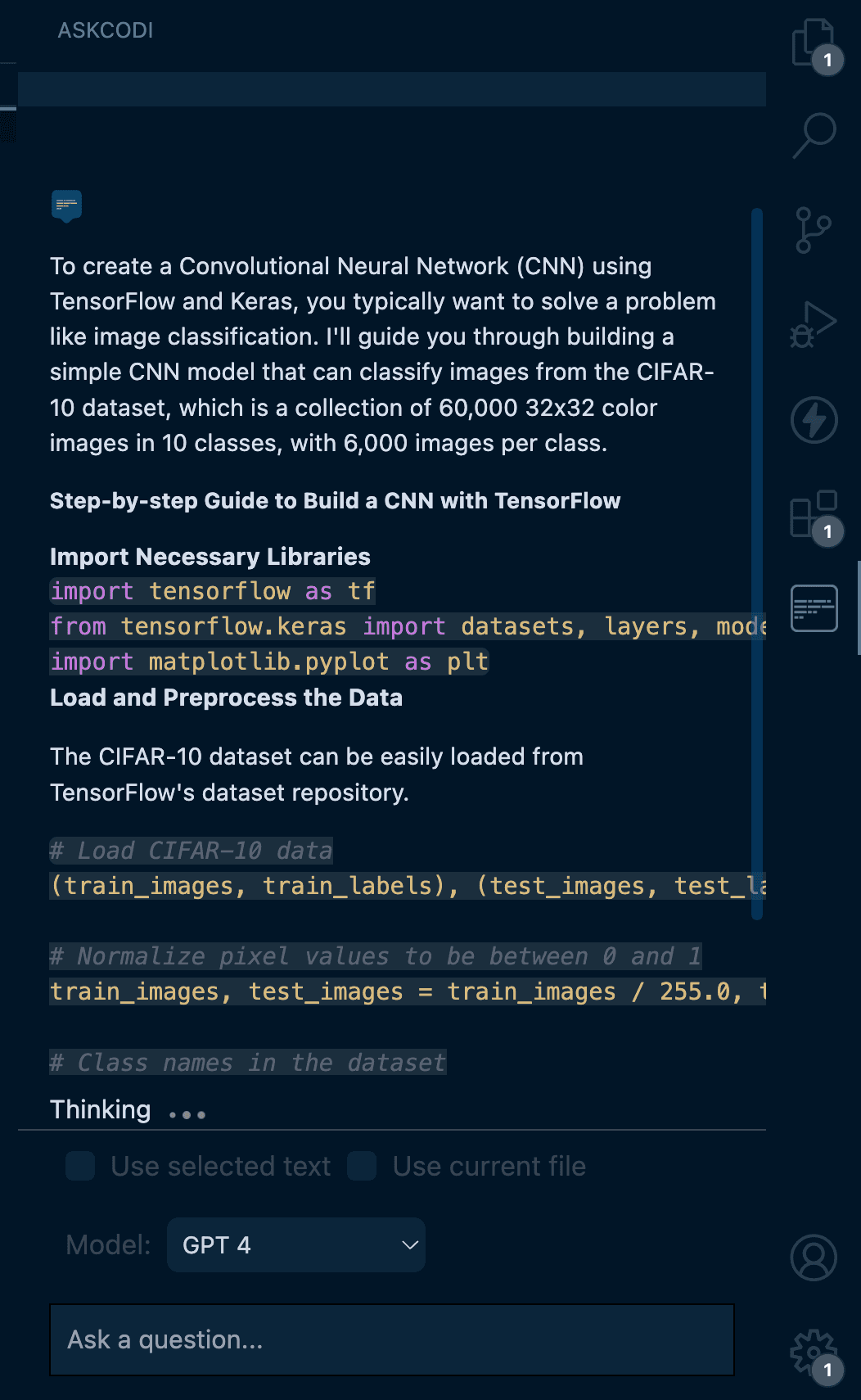Click the '# Normalize pixel values' comment

376,956
